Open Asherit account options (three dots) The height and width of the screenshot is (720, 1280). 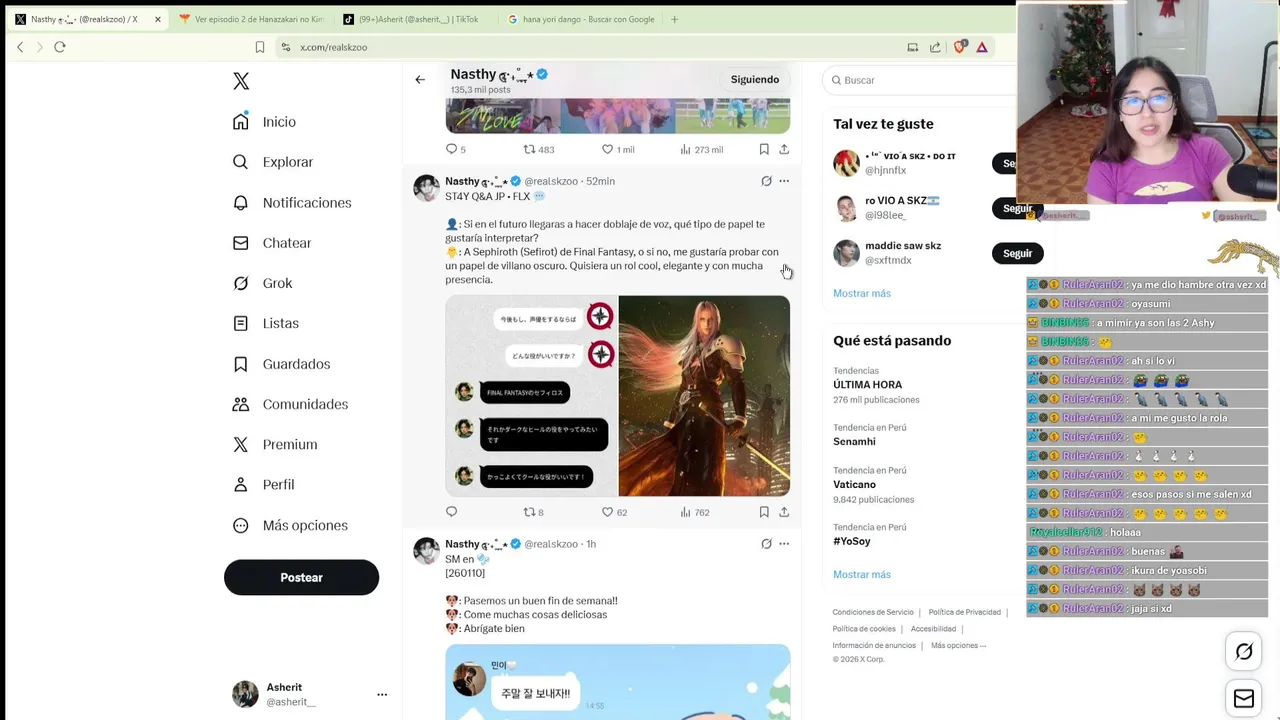pyautogui.click(x=382, y=694)
